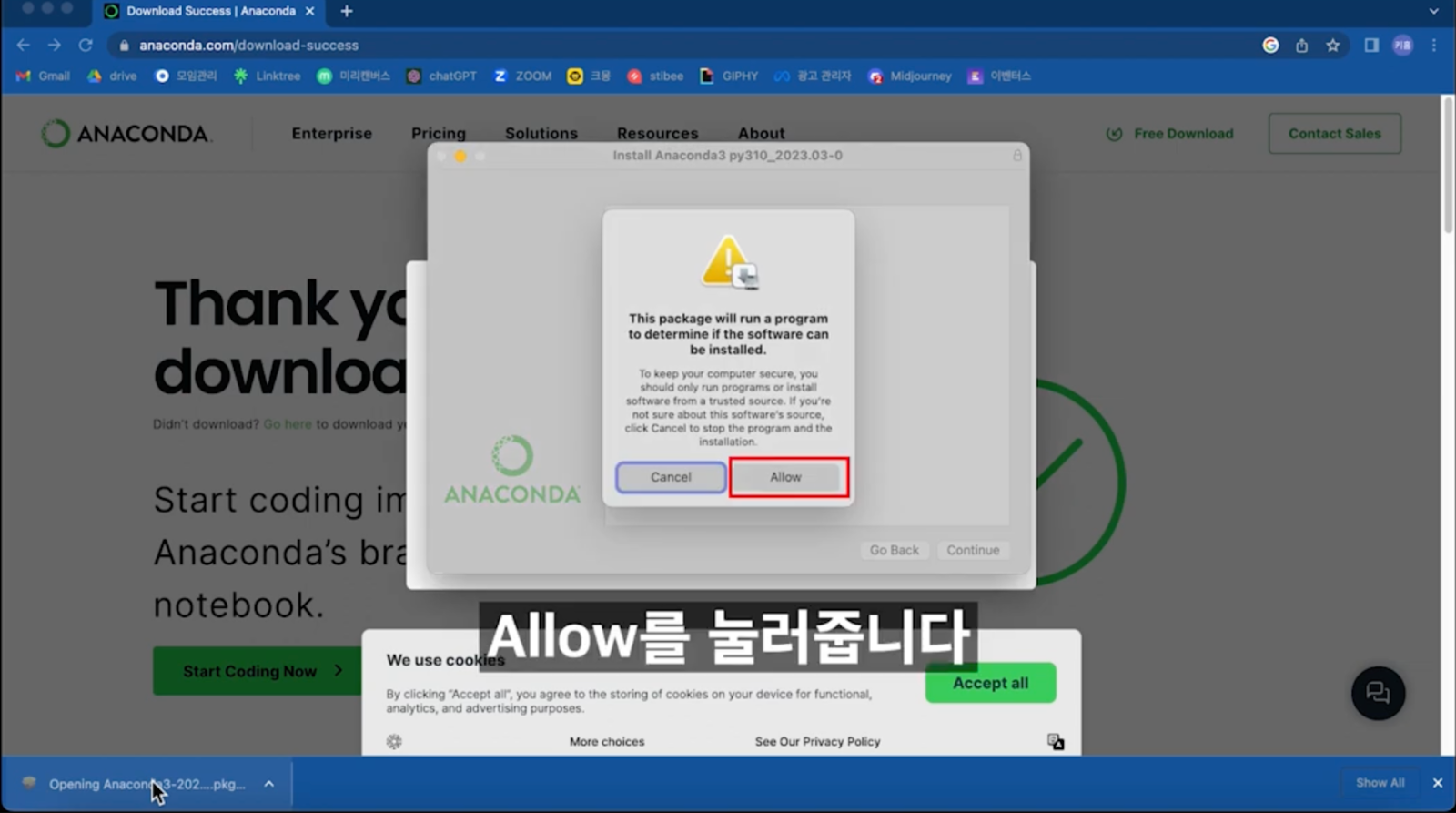Image resolution: width=1456 pixels, height=813 pixels.
Task: Click Continue in the Anaconda installer window
Action: 973,550
